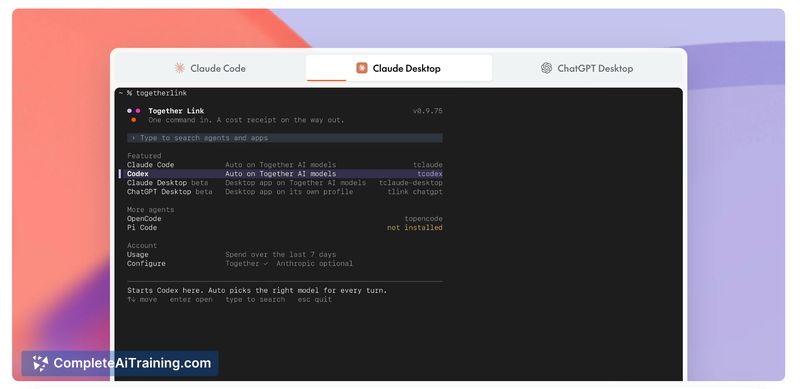The image size is (800, 389).
Task: Click the 'tclaude-desktop' command text
Action: 411,183
